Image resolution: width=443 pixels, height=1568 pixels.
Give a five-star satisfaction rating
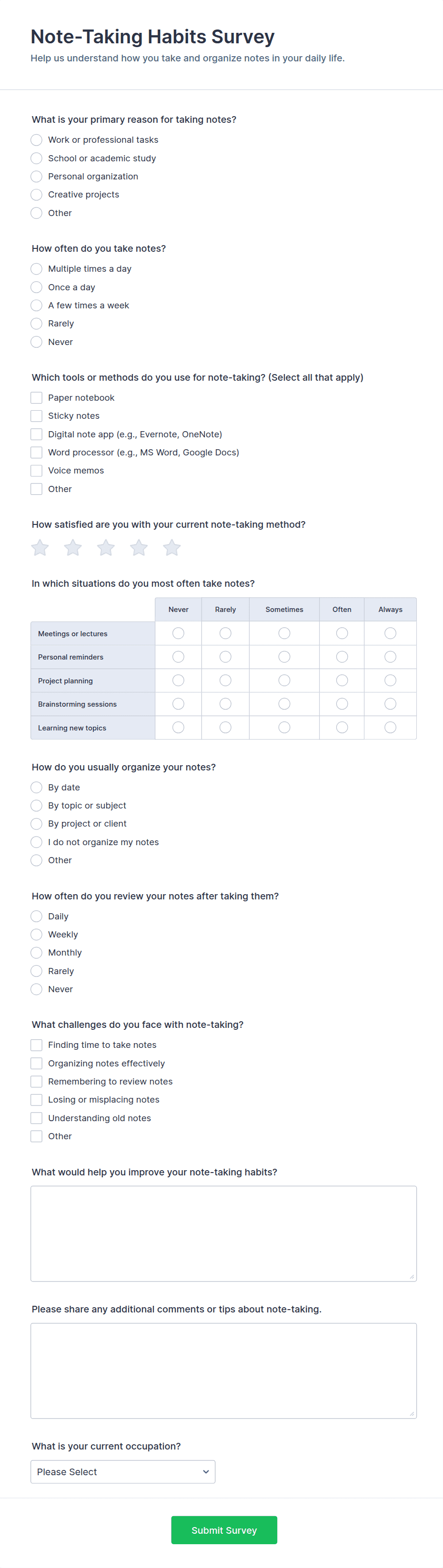point(172,548)
